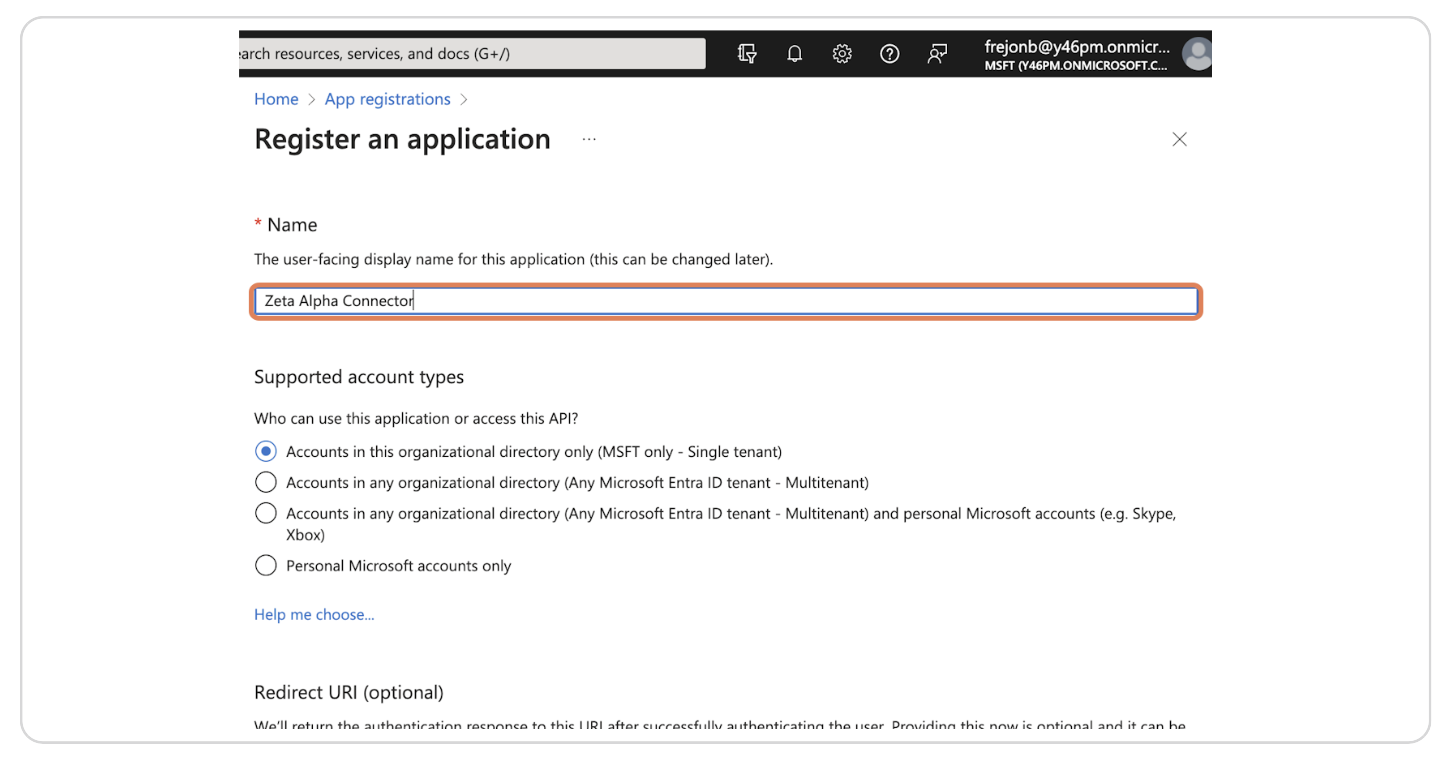Select the Multitenant account type option
This screenshot has width=1448, height=766.
265,482
